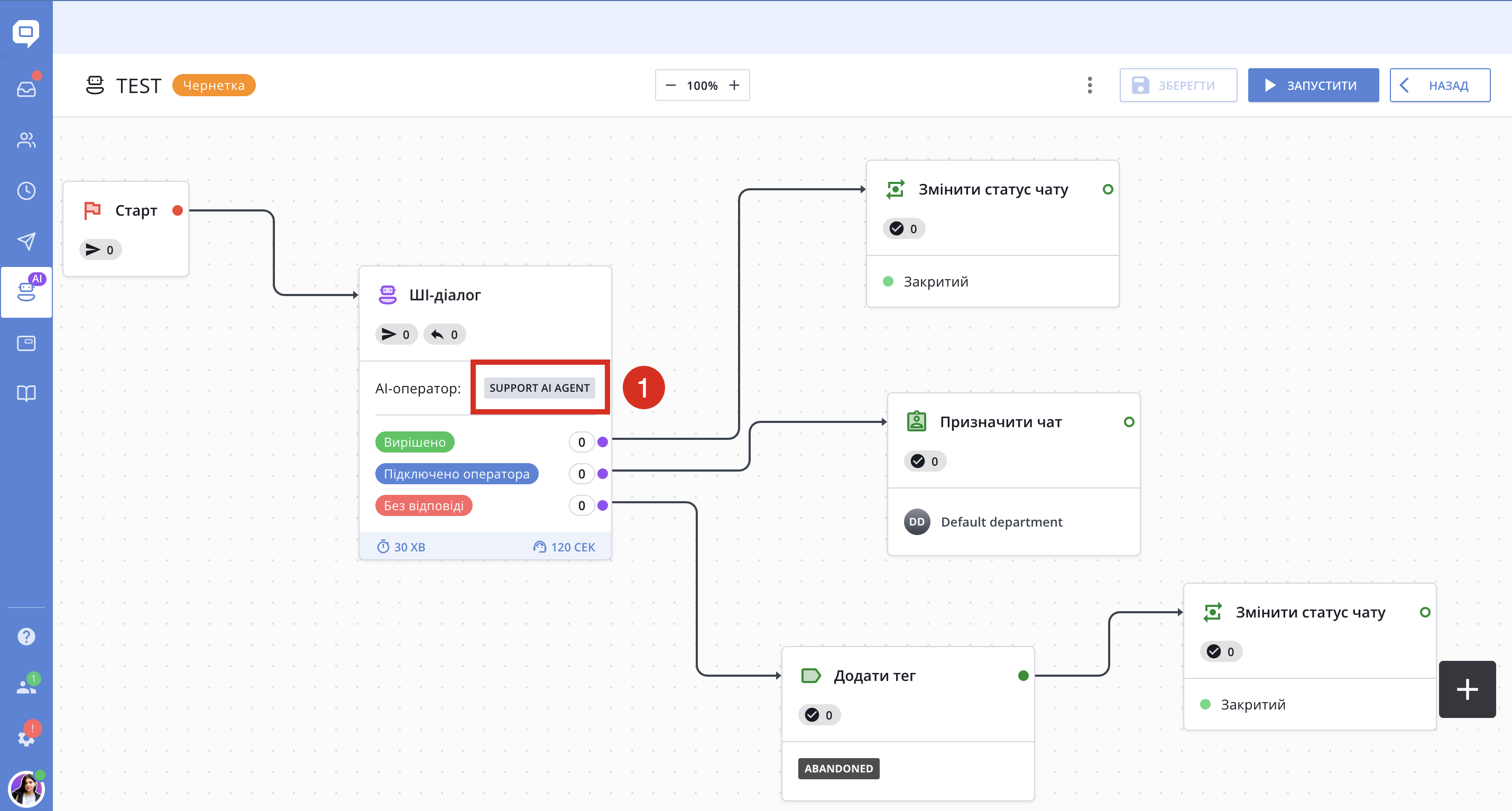Image resolution: width=1512 pixels, height=811 pixels.
Task: Click the Default department label
Action: tap(1001, 522)
